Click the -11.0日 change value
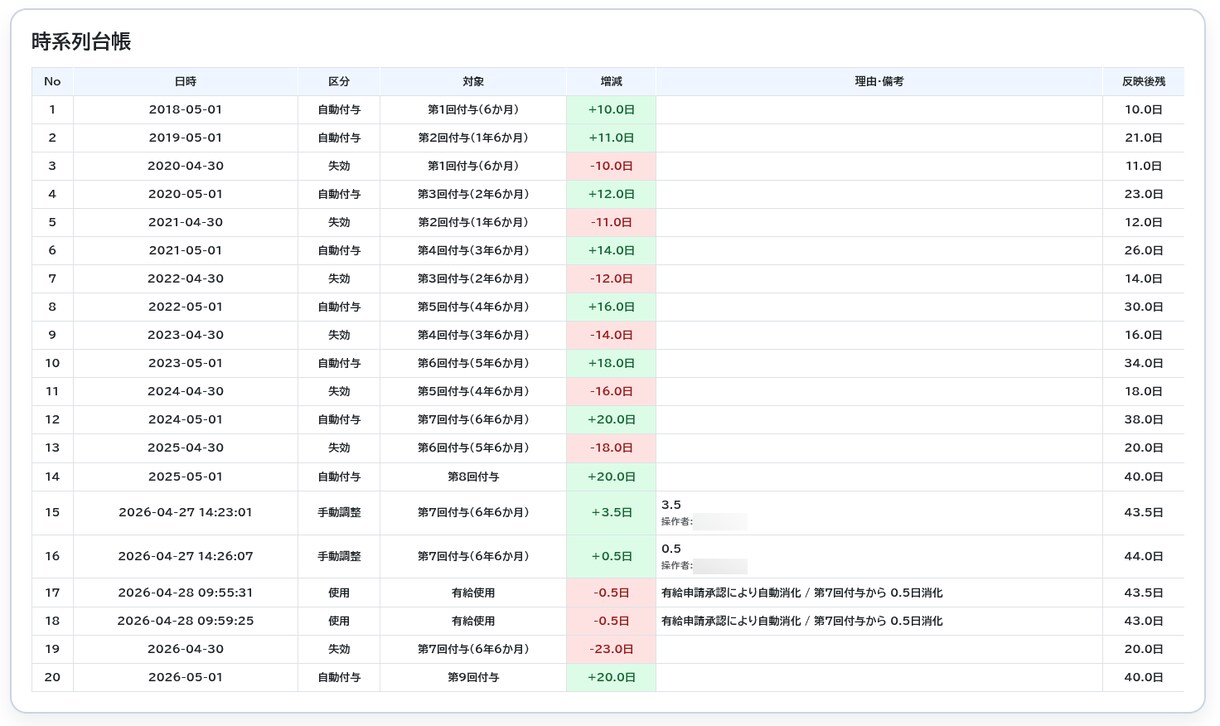 click(611, 222)
